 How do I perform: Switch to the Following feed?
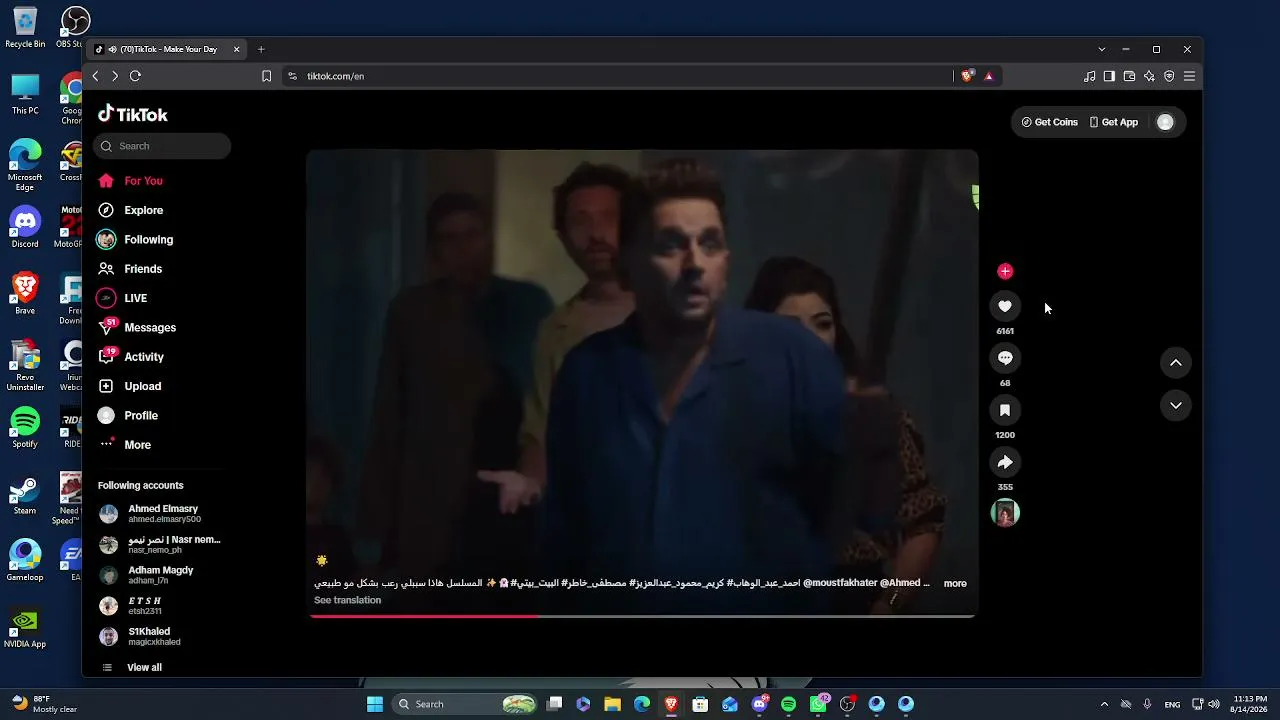(x=135, y=240)
